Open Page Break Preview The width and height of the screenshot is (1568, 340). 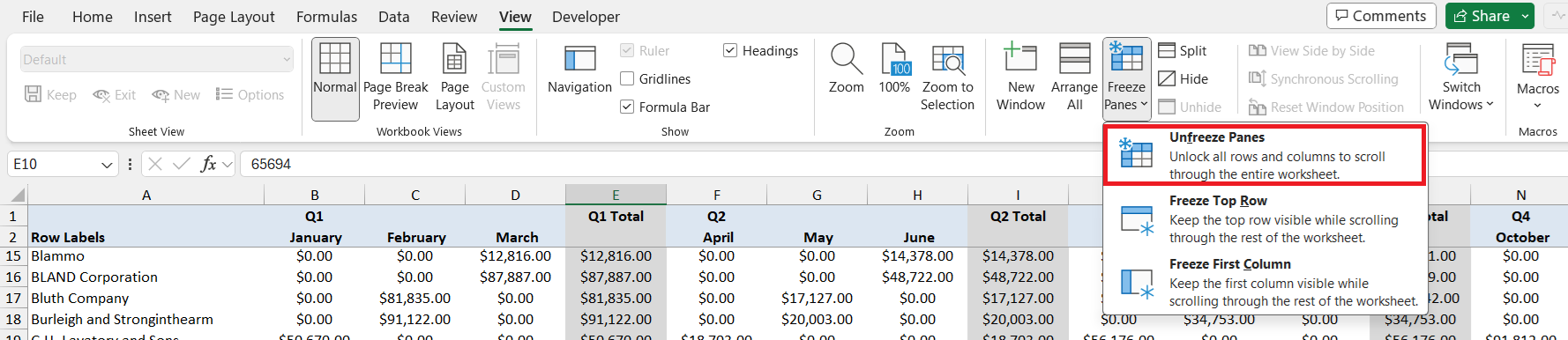pos(395,78)
